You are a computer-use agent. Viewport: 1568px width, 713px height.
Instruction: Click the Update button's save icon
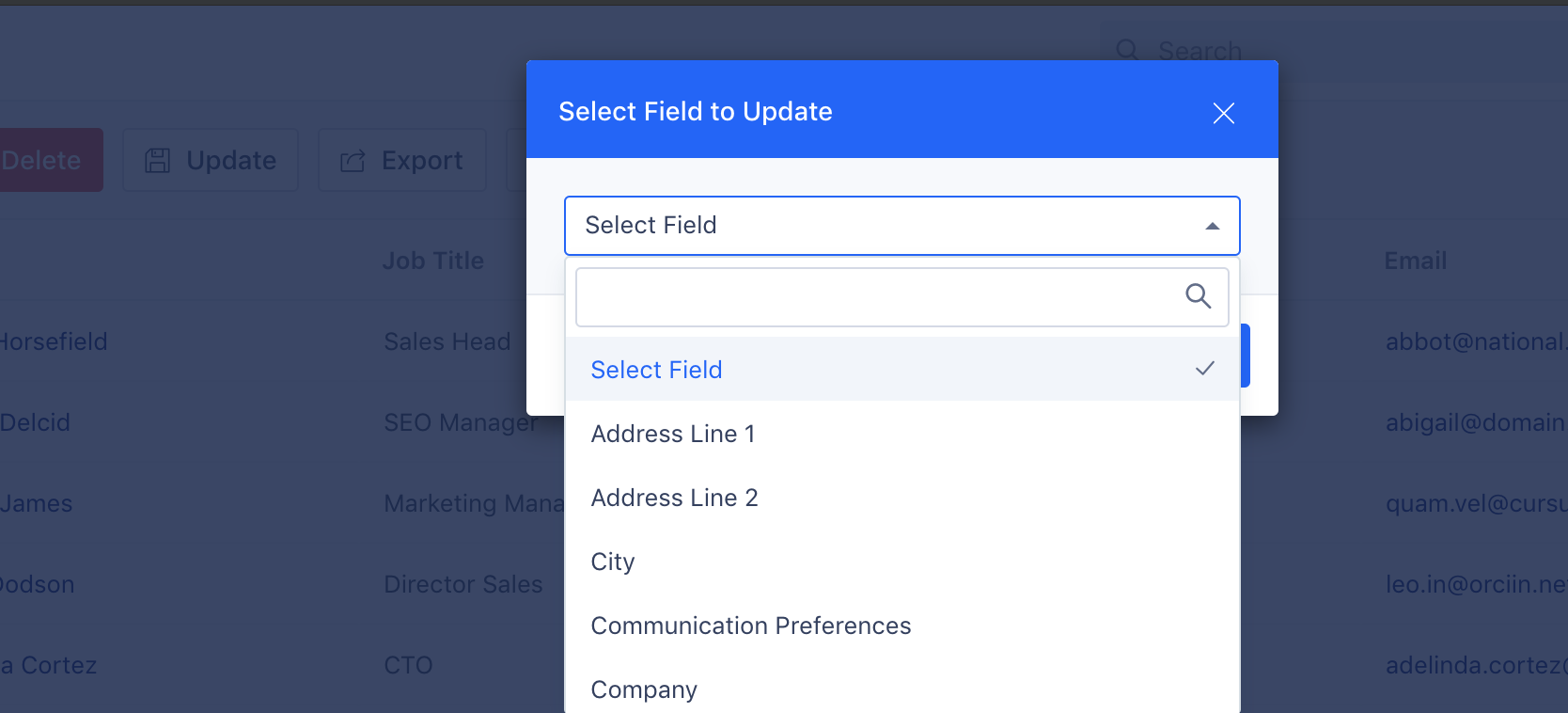click(x=157, y=161)
